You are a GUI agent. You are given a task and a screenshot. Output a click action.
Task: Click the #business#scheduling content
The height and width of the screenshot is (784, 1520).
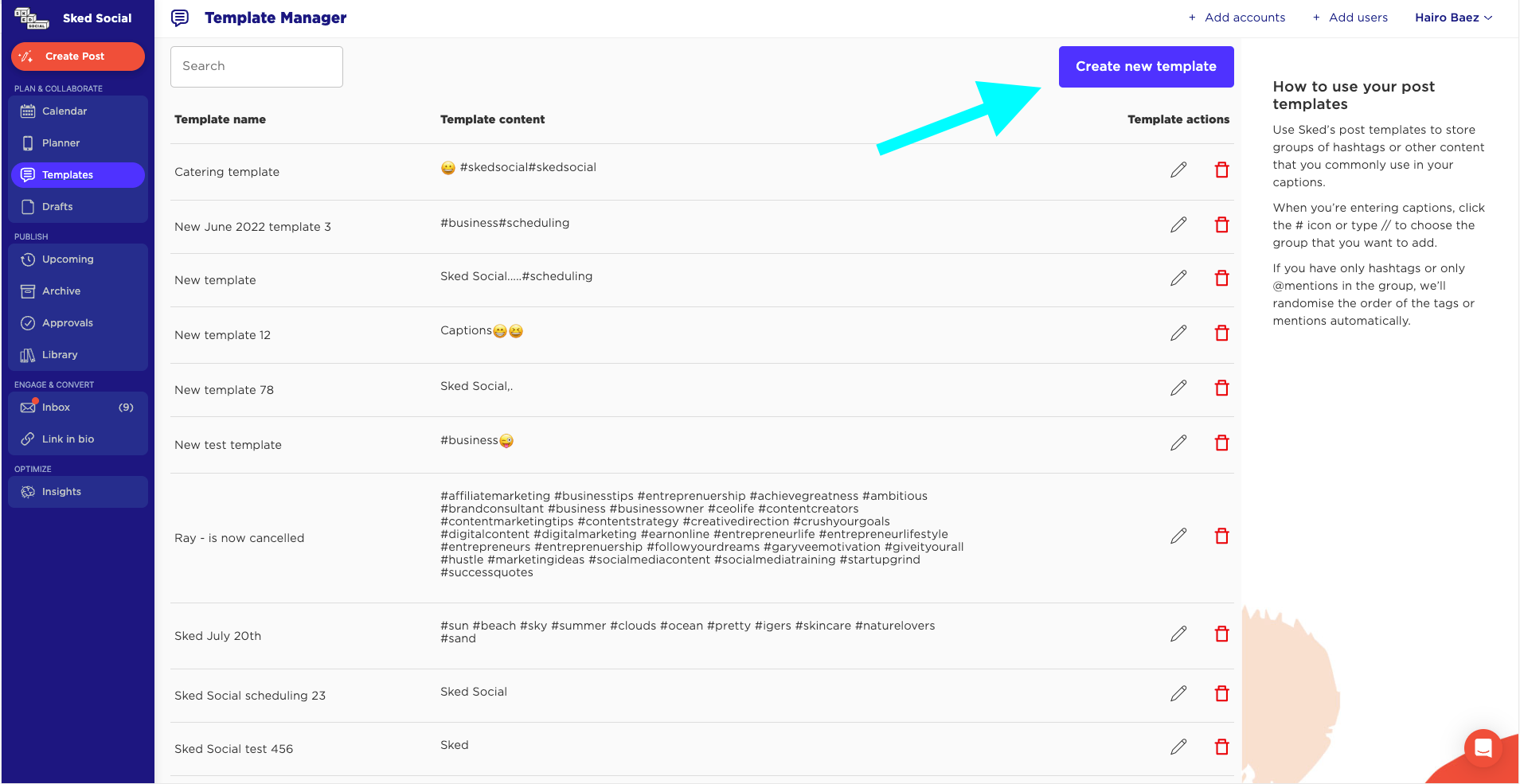505,223
